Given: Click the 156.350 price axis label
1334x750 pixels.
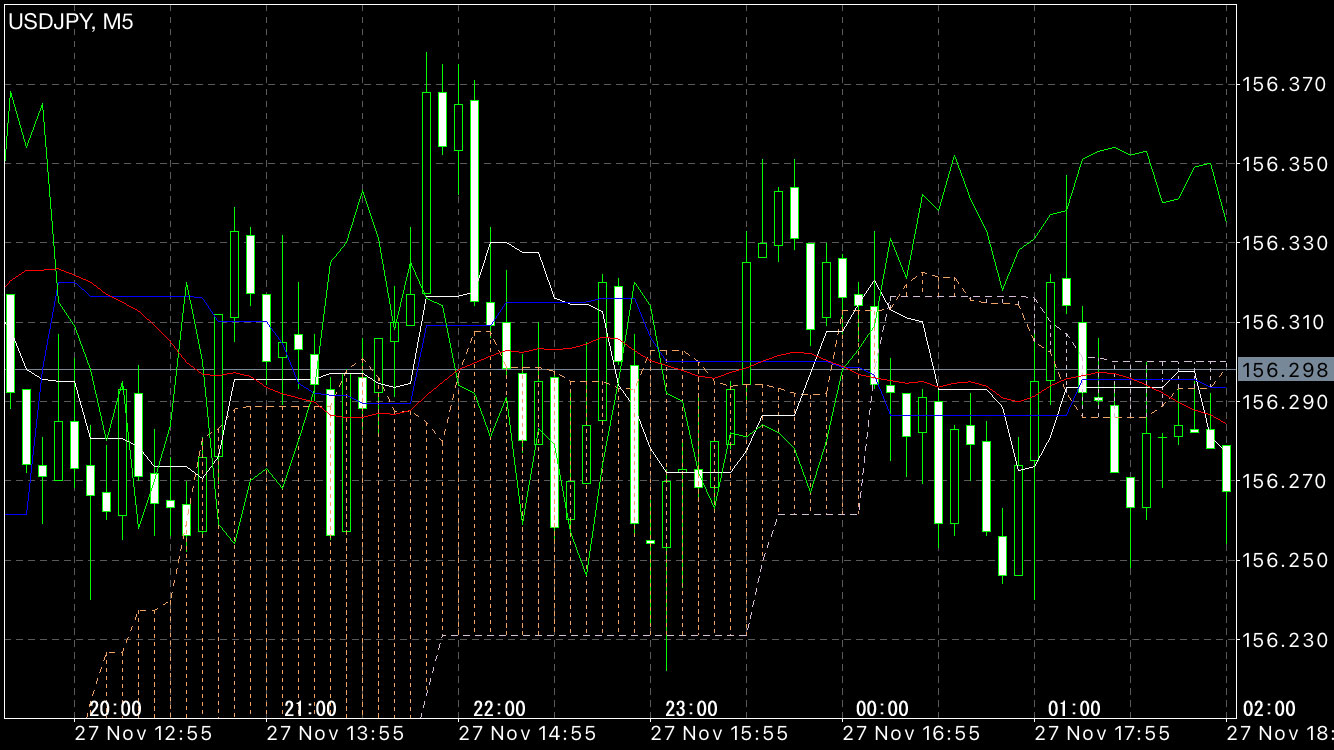Looking at the screenshot, I should tap(1284, 164).
